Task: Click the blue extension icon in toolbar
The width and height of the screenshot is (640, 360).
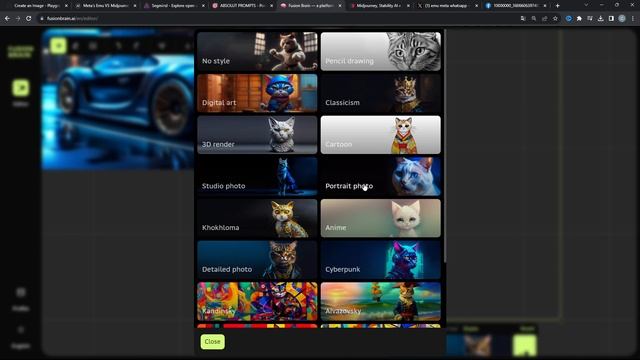Action: (569, 18)
